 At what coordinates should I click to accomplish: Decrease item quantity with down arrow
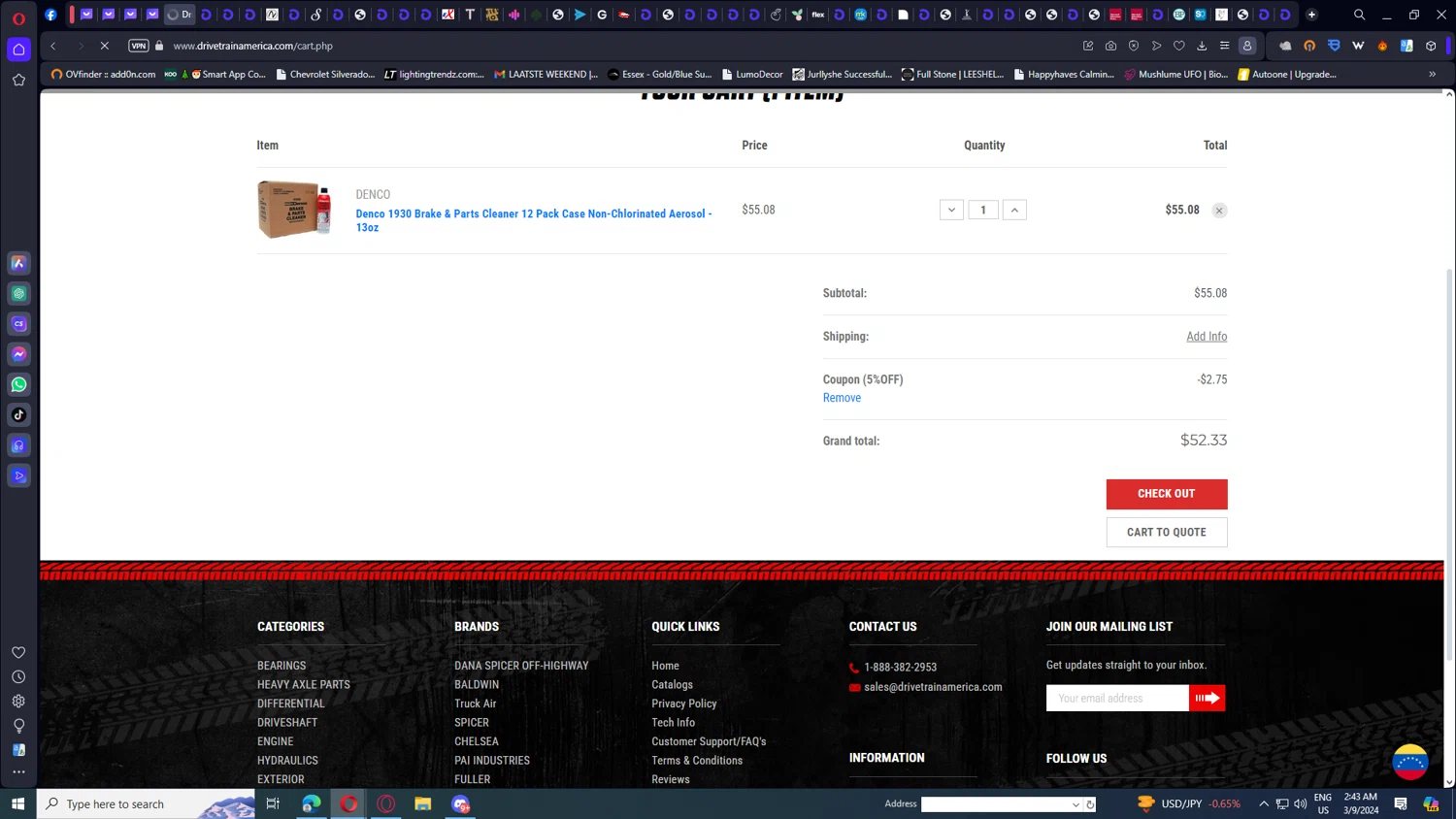tap(951, 210)
